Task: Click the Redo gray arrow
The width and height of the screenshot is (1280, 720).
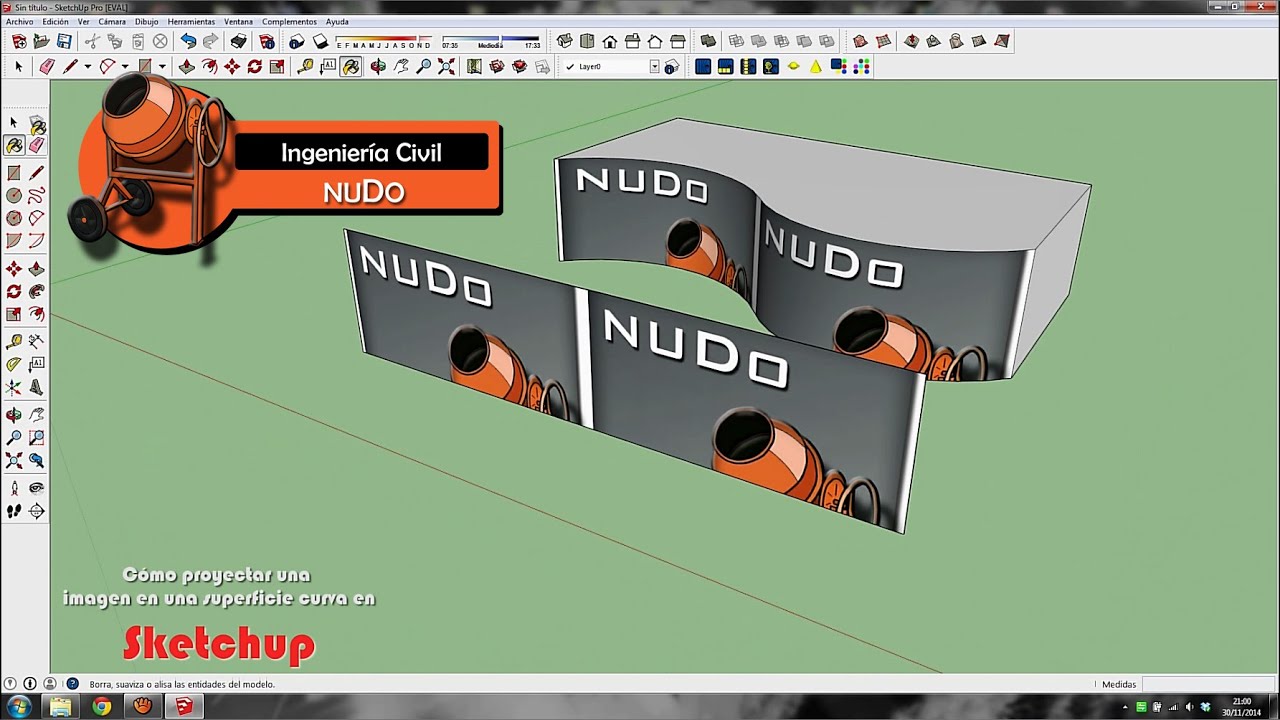Action: pyautogui.click(x=211, y=41)
